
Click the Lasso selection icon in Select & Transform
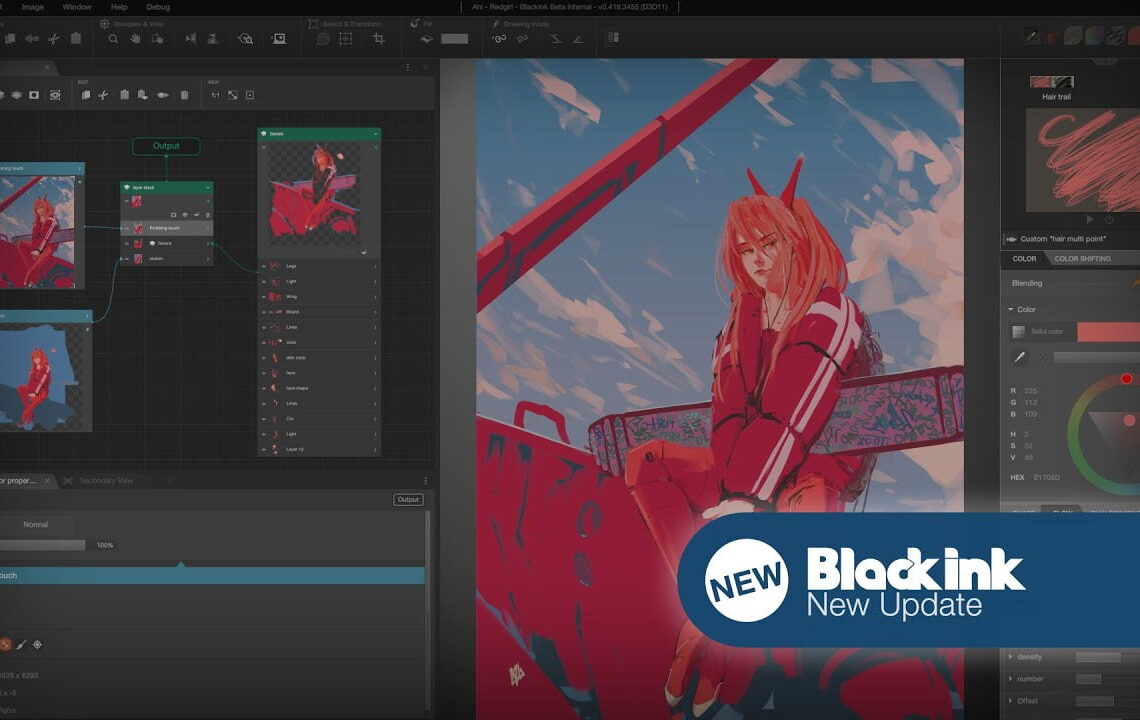tap(322, 38)
